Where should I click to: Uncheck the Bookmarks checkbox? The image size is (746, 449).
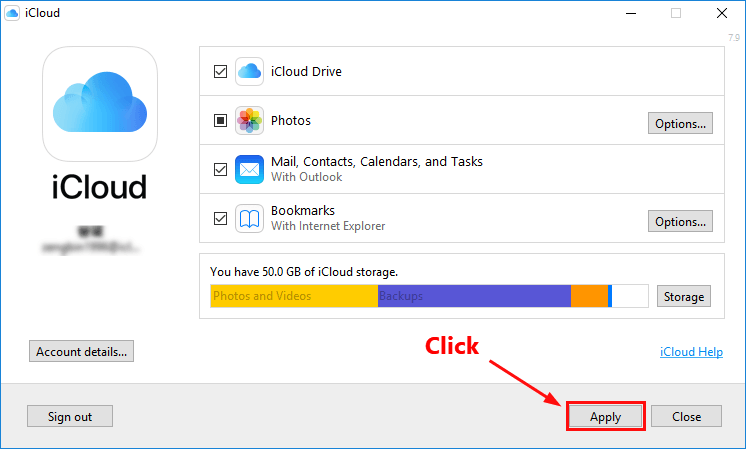(x=220, y=219)
